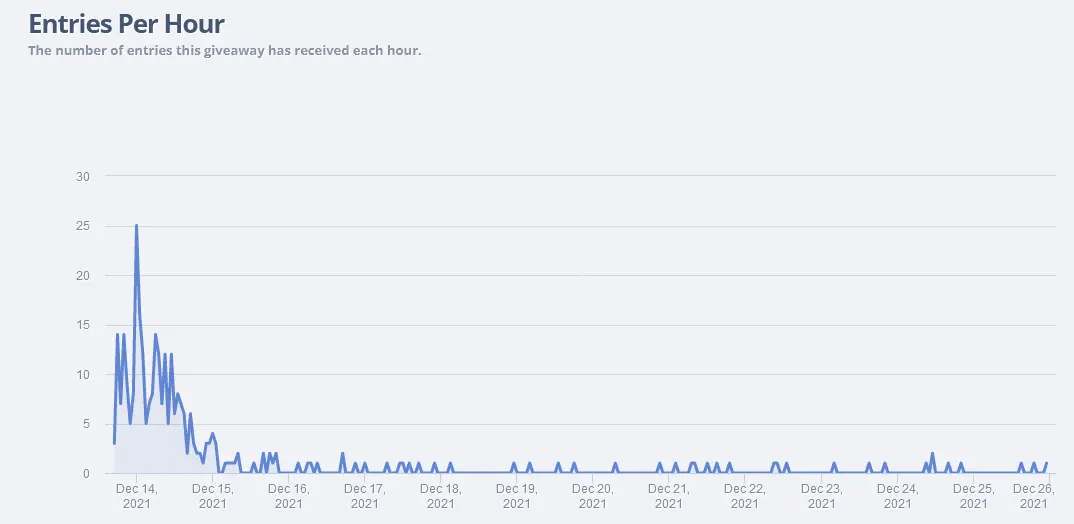This screenshot has height=524, width=1074.
Task: Click the 2-entry spike near Dec 24
Action: (932, 453)
